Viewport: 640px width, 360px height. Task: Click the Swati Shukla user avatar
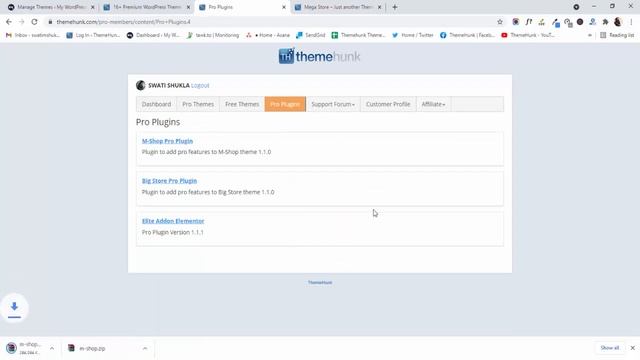click(x=141, y=85)
